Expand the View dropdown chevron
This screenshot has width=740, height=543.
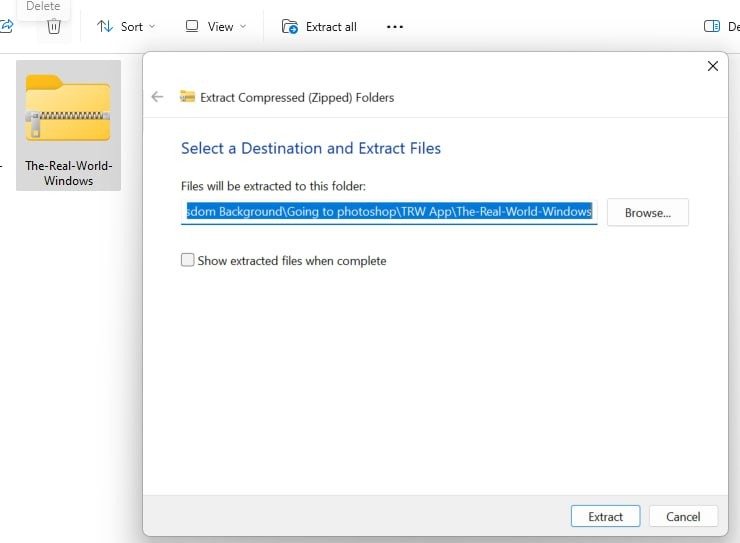coord(243,27)
